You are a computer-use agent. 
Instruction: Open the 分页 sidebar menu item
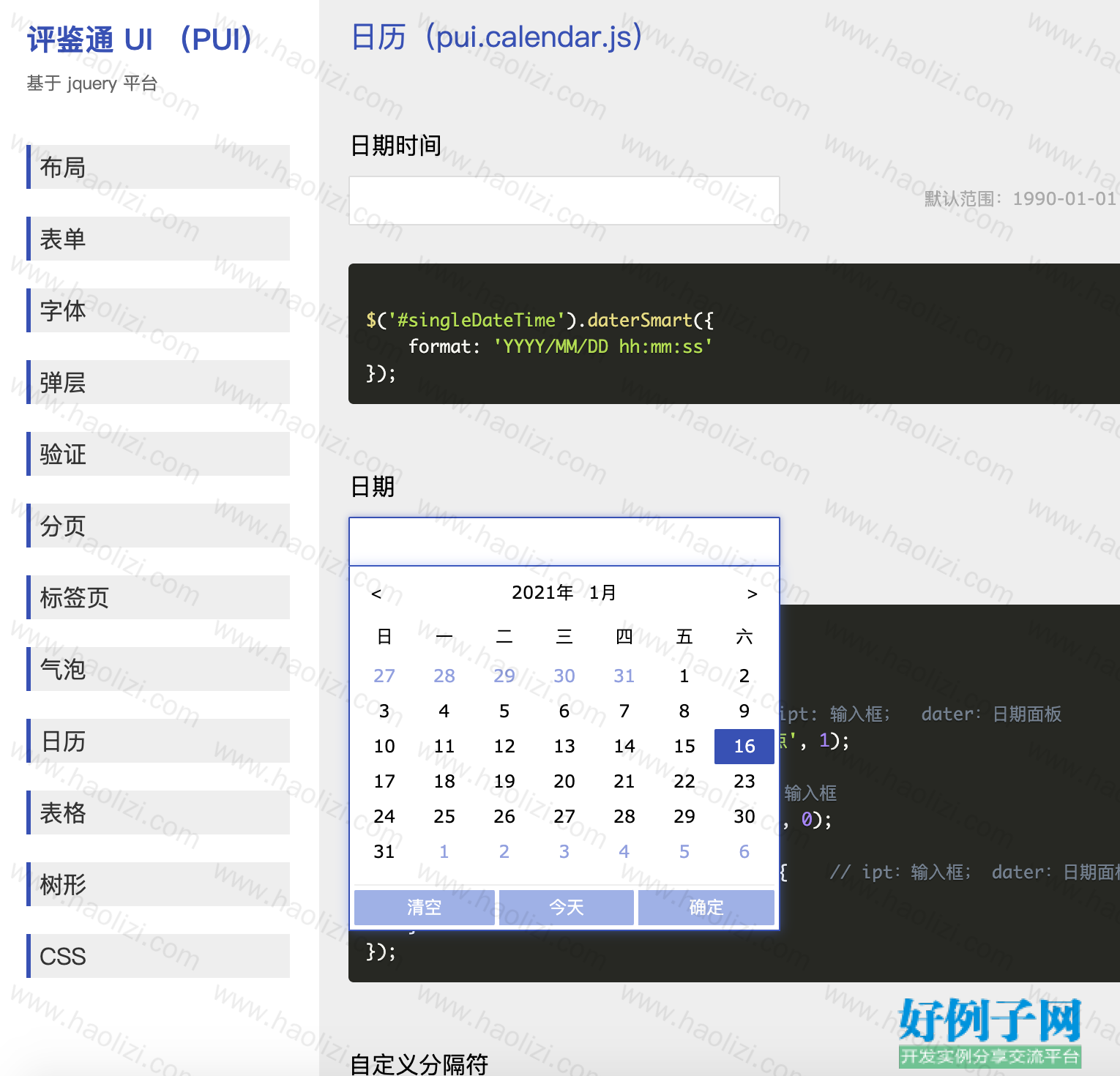[x=158, y=526]
